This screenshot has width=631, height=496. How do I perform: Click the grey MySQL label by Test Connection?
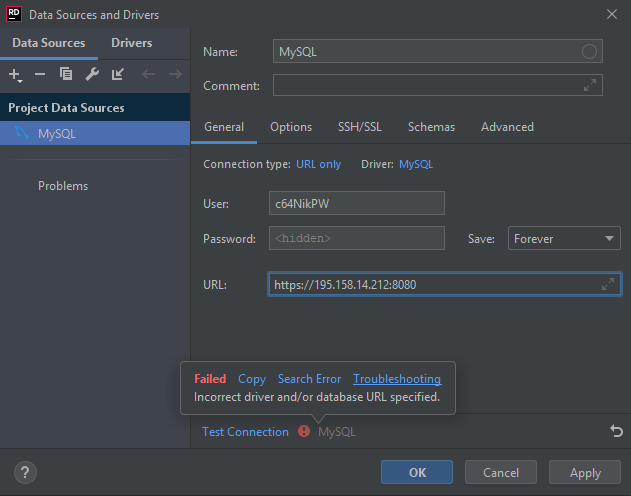coord(337,432)
